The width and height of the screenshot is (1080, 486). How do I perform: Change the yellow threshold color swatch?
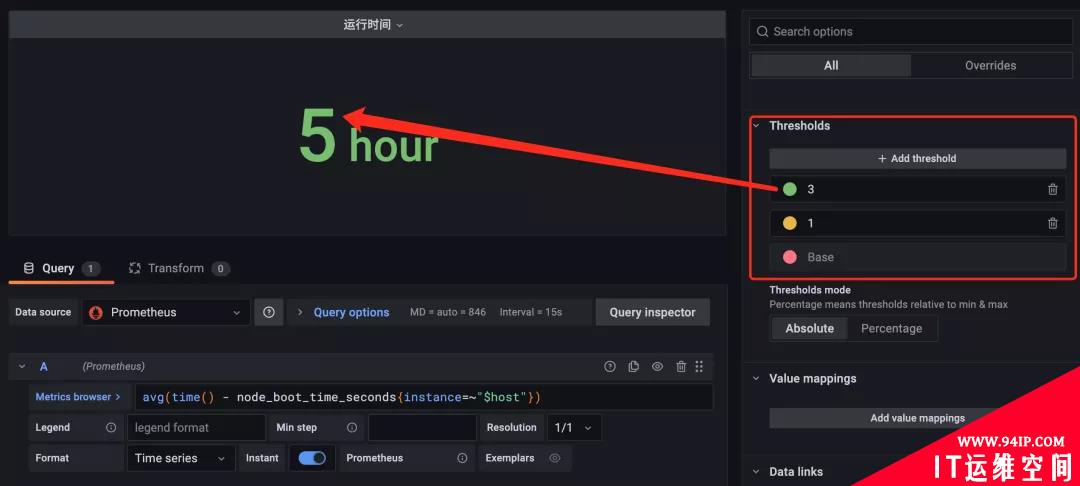(x=789, y=223)
